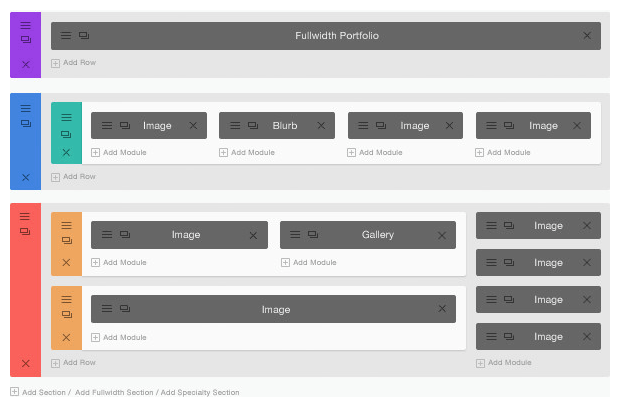Viewport: 620px width, 407px height.
Task: Click the Add Section link
Action: tap(40, 392)
